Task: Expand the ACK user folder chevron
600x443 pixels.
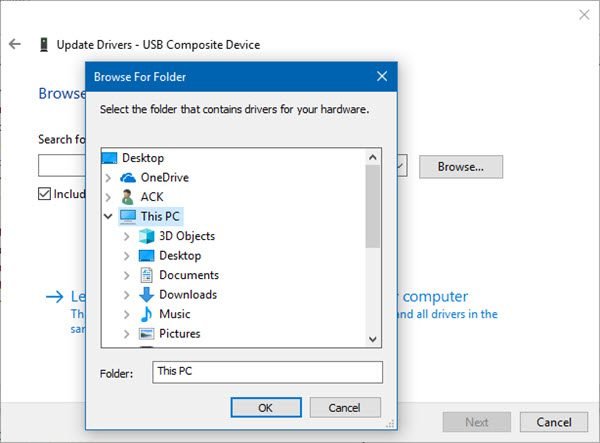Action: coord(108,197)
